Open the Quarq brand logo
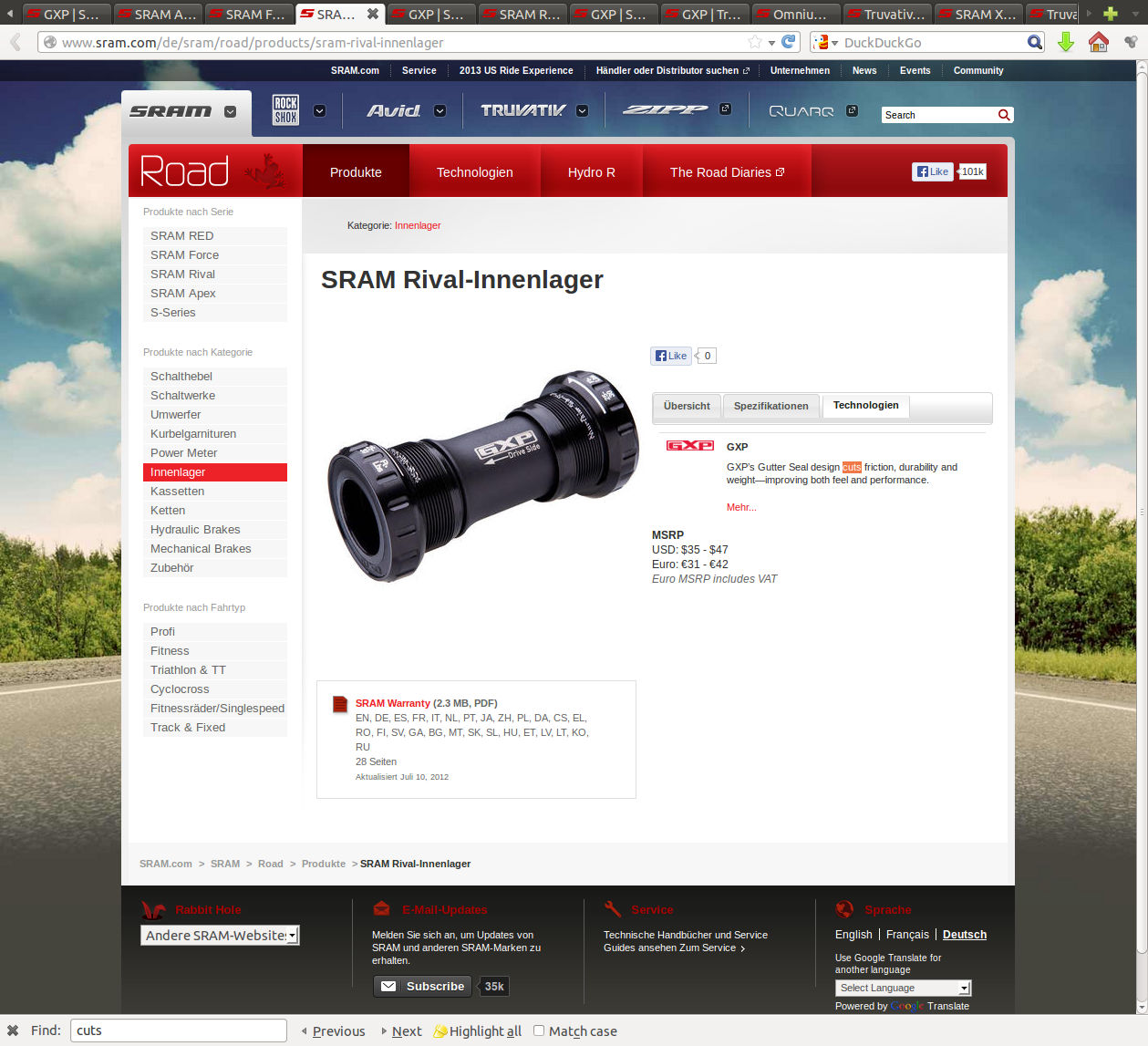The height and width of the screenshot is (1046, 1148). click(802, 111)
